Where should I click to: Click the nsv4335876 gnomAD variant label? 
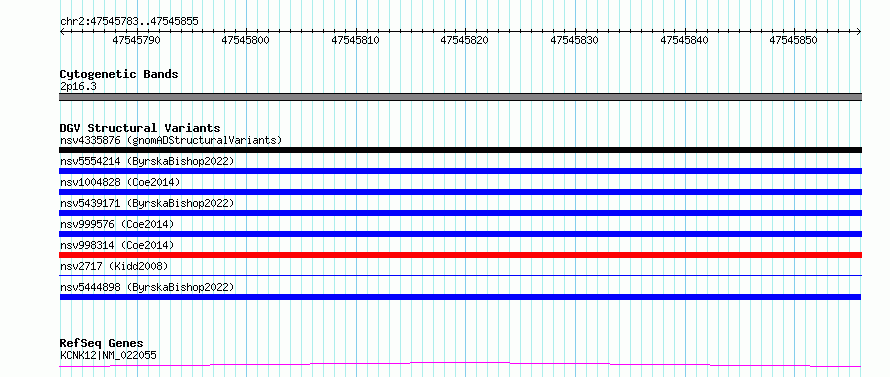(171, 140)
